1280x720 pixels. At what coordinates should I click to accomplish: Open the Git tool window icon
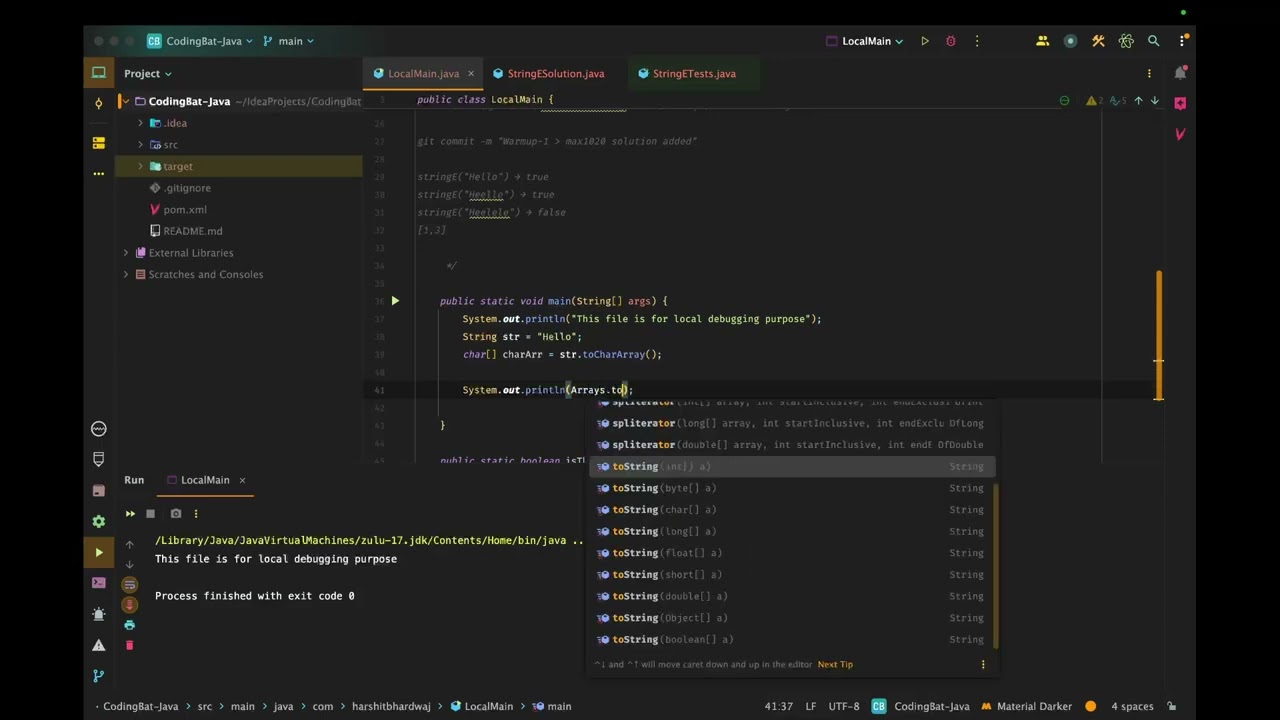point(98,676)
